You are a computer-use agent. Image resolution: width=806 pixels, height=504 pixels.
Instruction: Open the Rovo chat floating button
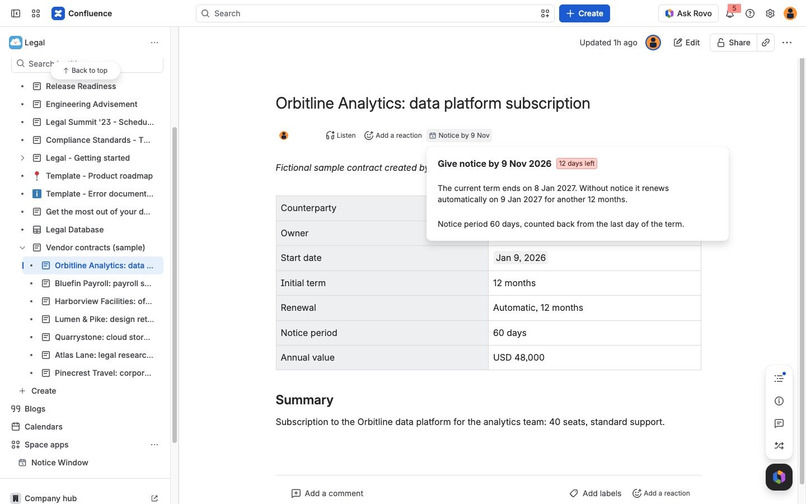point(779,477)
